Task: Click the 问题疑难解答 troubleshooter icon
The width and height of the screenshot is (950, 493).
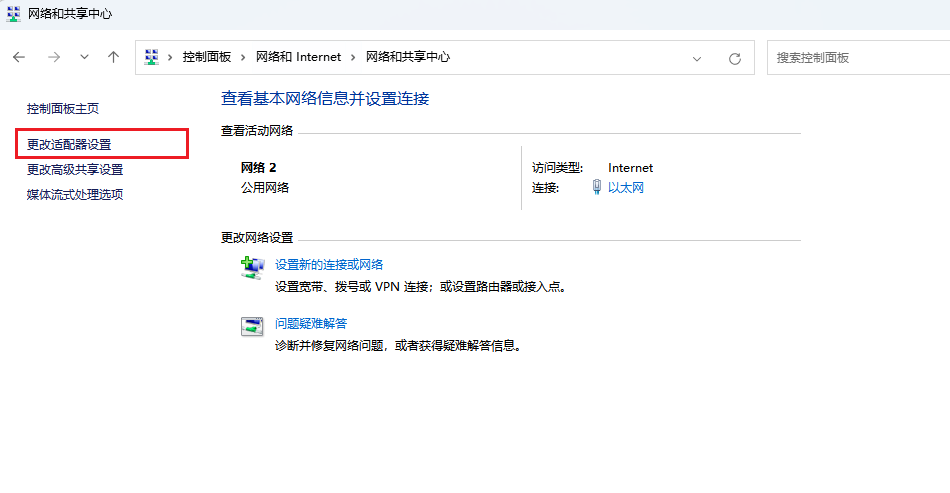Action: (x=251, y=326)
